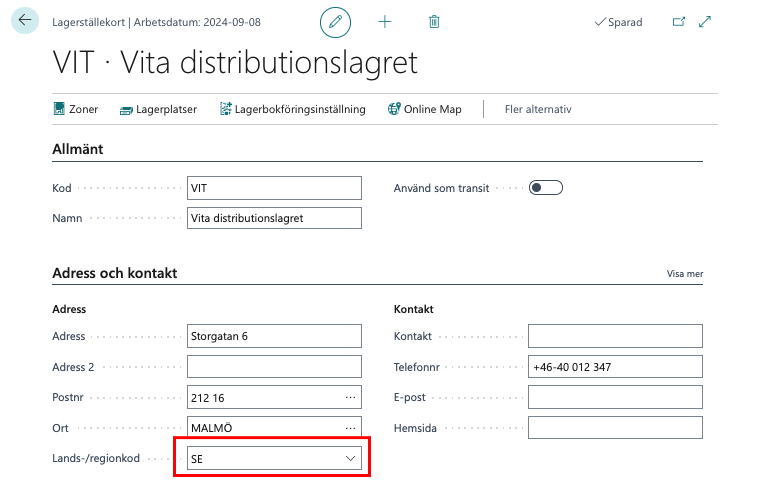The height and width of the screenshot is (481, 763).
Task: Expand Lands-/regionkod dropdown
Action: click(x=350, y=458)
